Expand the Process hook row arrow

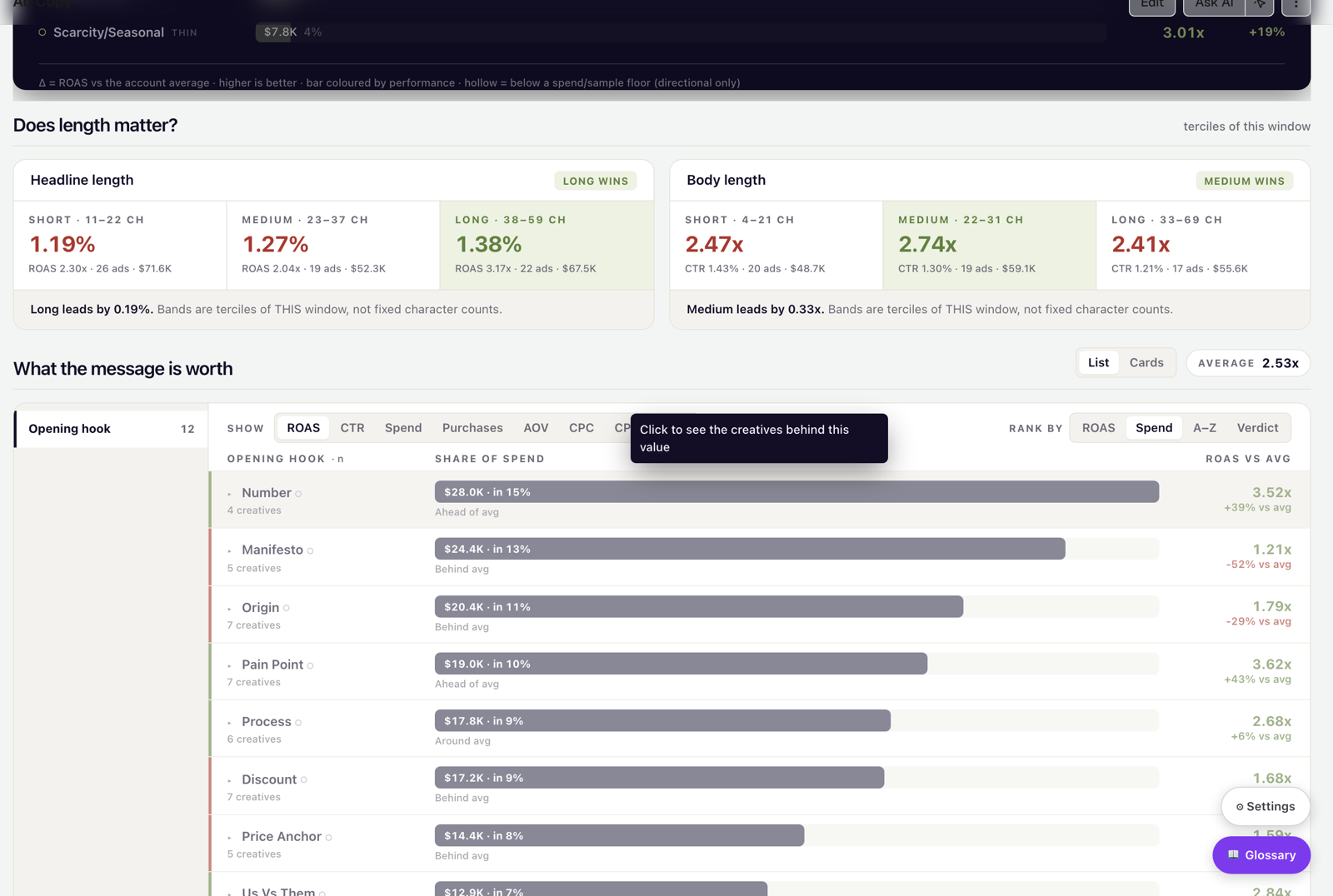point(230,722)
